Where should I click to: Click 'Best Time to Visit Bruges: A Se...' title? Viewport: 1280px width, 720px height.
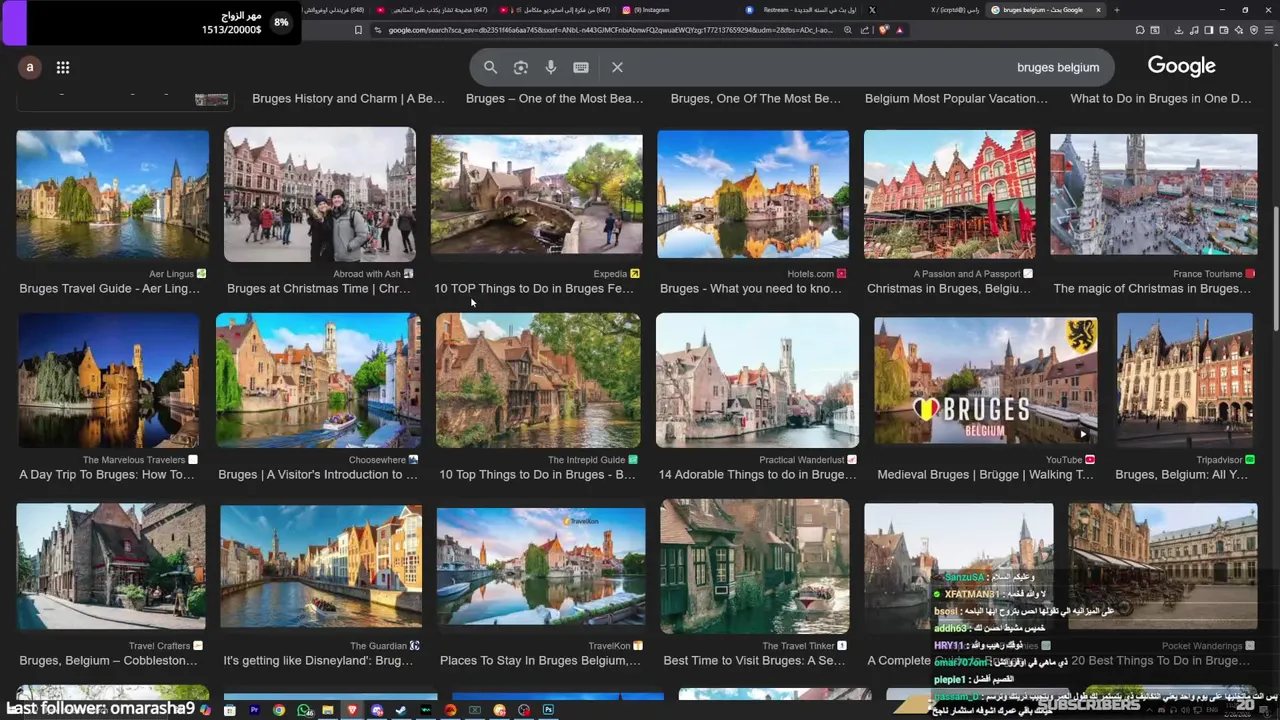[754, 661]
